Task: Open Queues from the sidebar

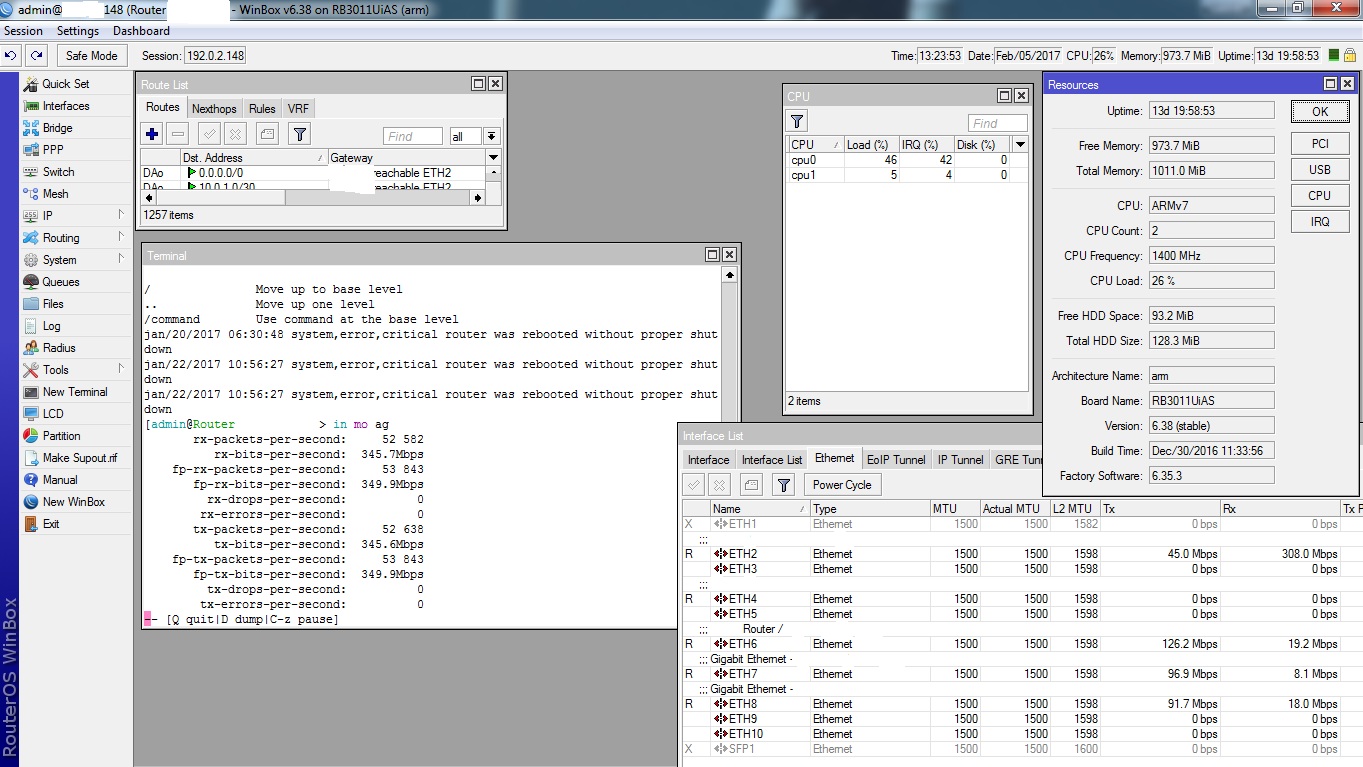Action: (60, 282)
